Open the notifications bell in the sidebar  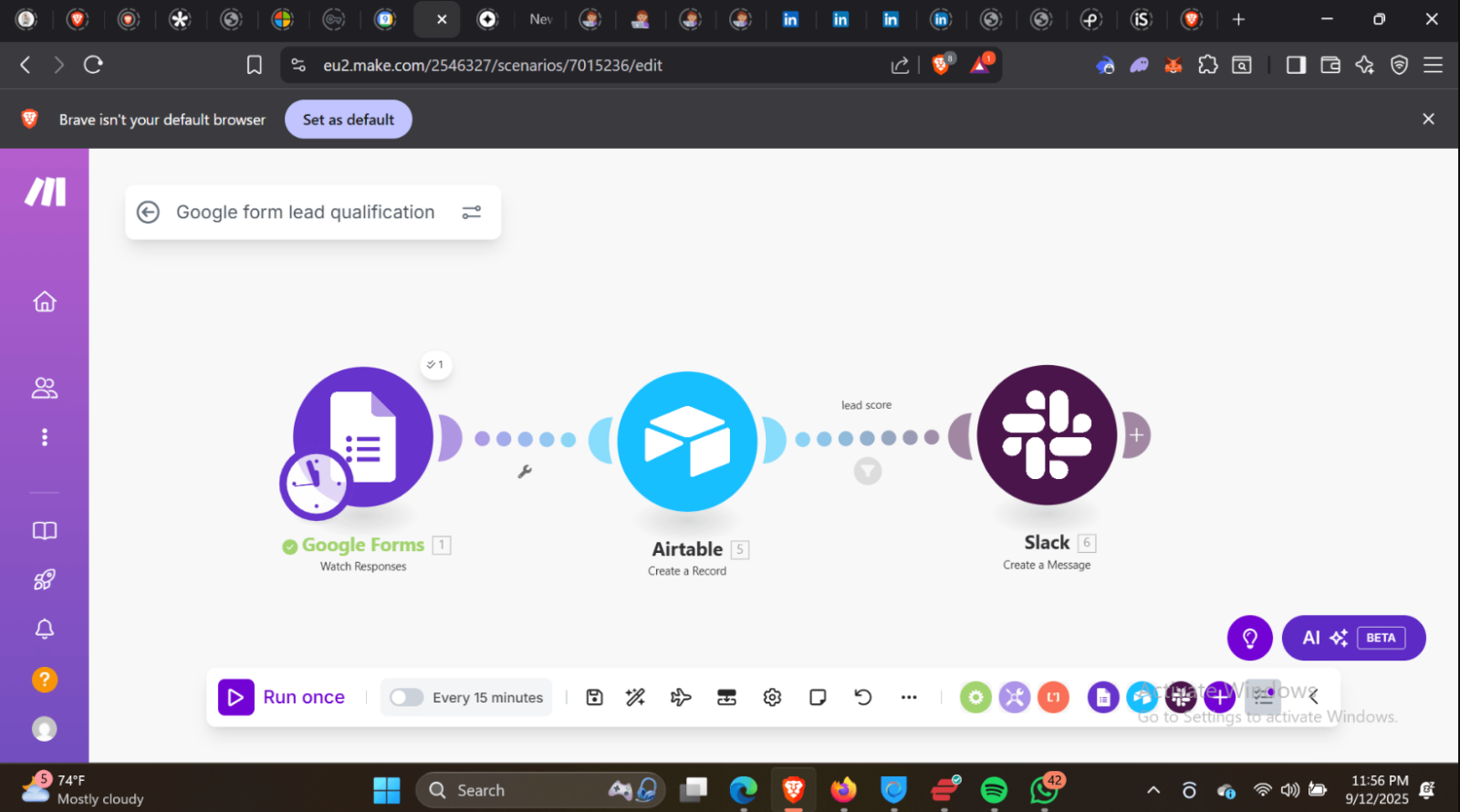coord(45,629)
